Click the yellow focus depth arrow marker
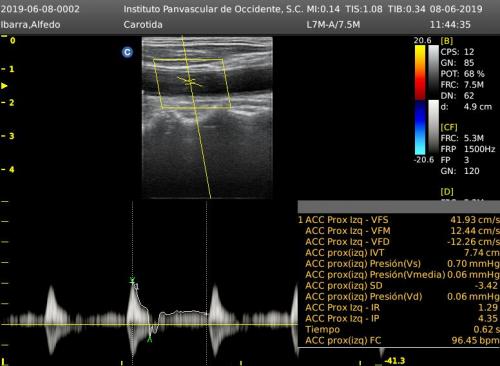This screenshot has width=500, height=366. (x=4, y=86)
